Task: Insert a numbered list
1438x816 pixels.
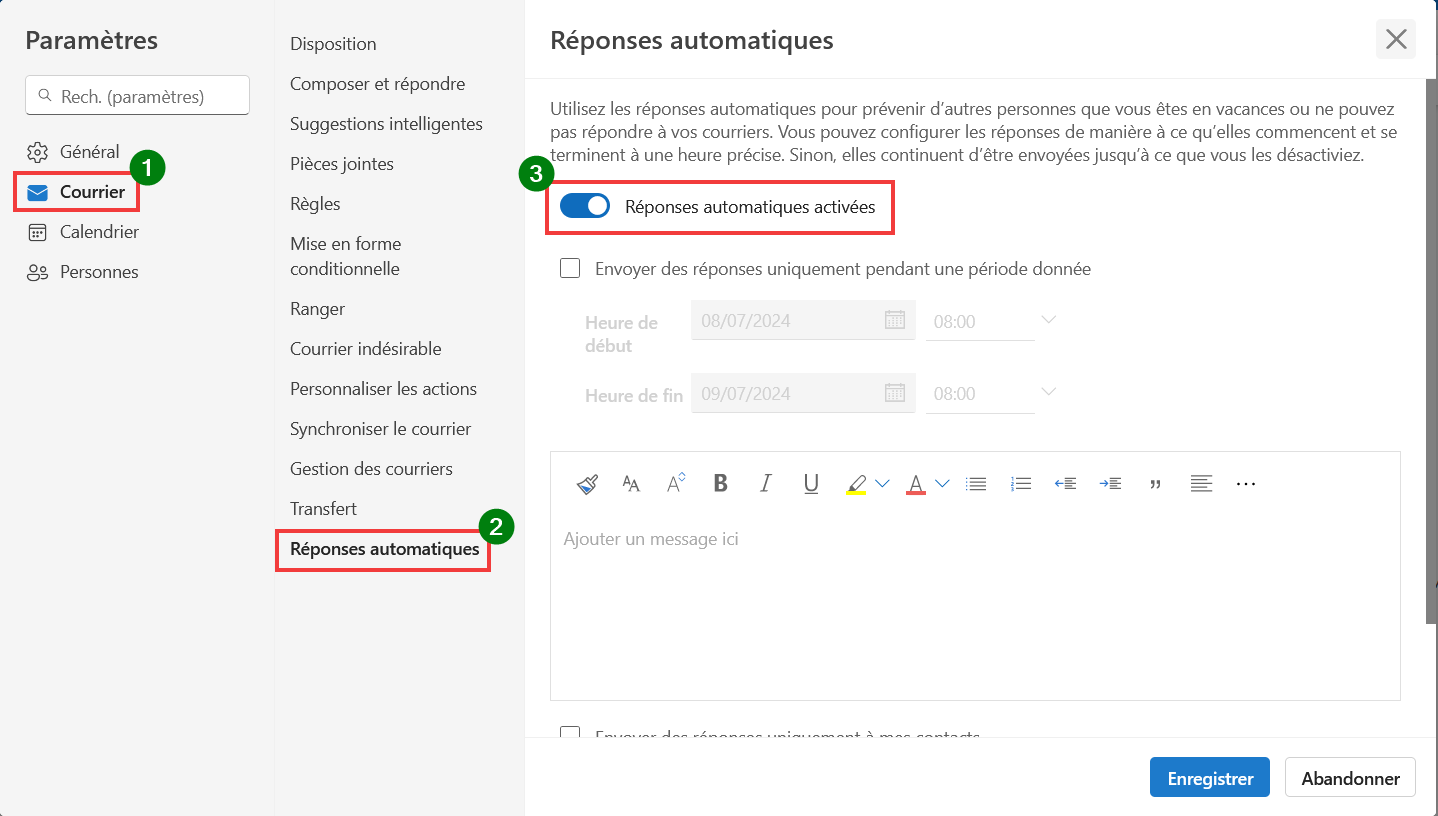Action: pos(1021,484)
